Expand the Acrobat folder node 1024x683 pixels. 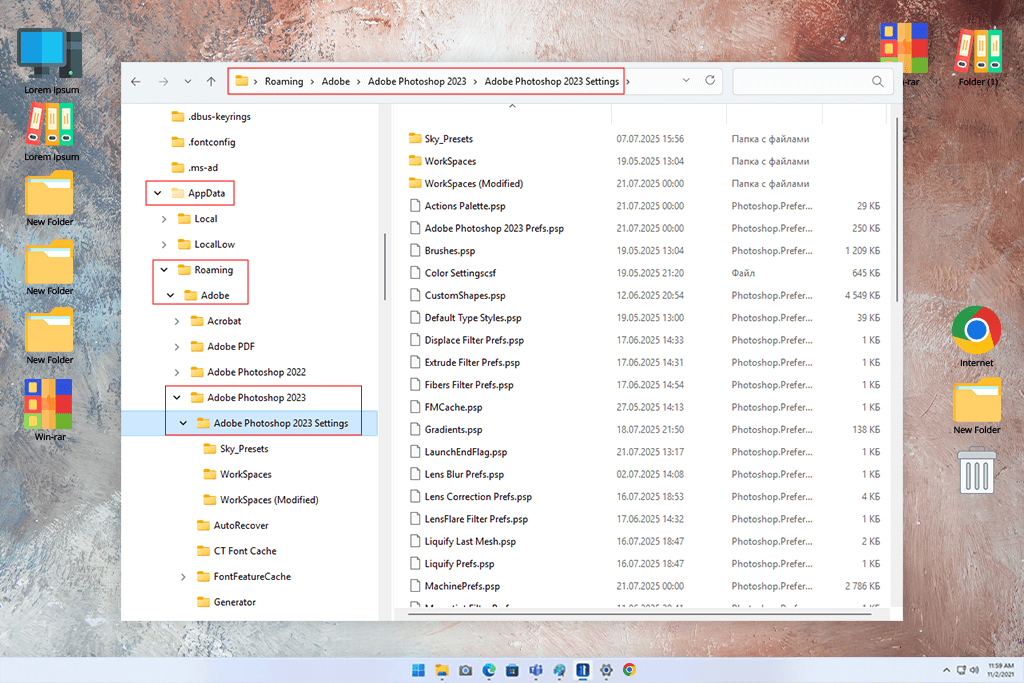click(177, 321)
